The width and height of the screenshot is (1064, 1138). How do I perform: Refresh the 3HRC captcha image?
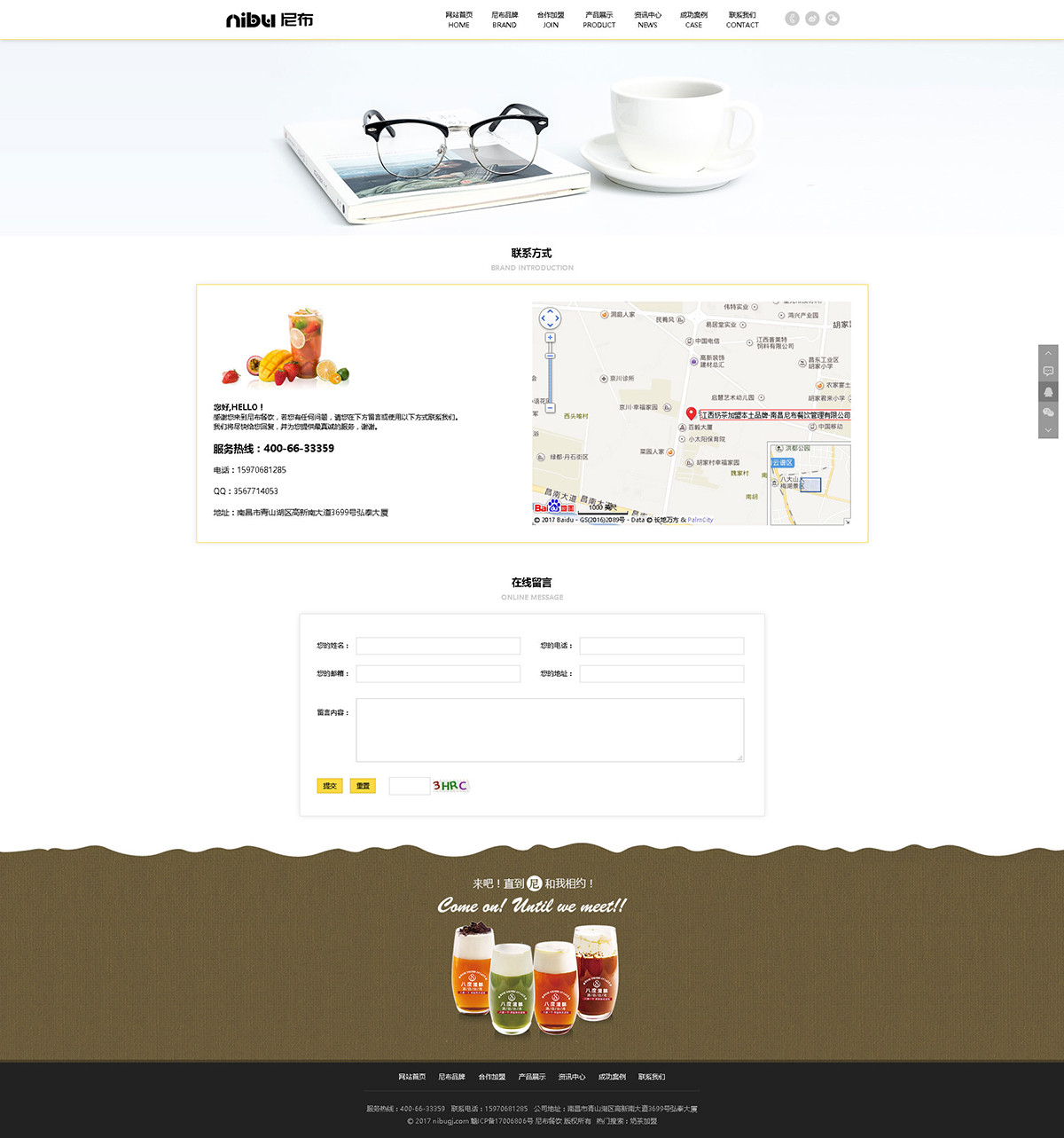[x=450, y=786]
